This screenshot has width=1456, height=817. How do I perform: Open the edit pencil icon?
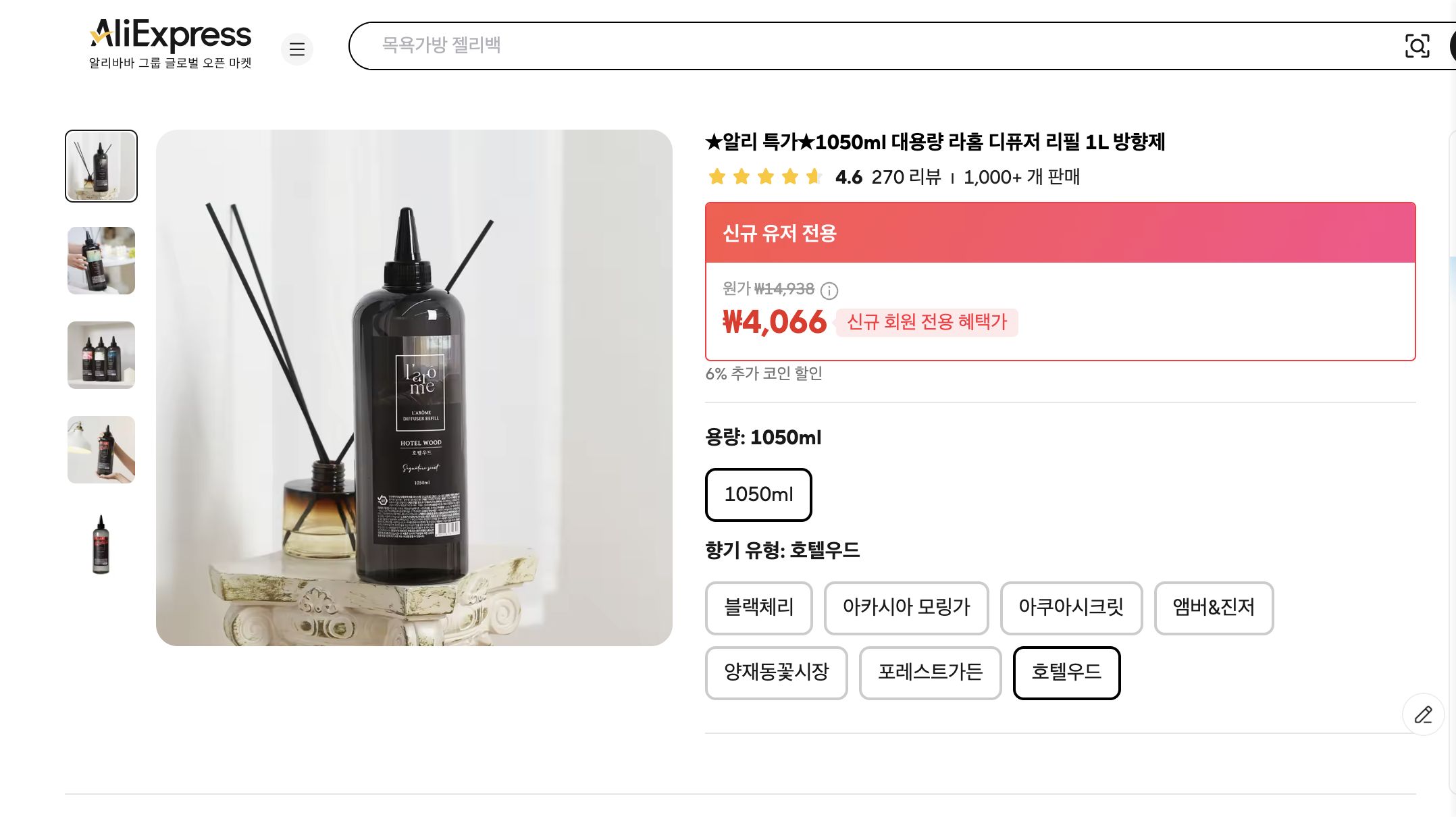pyautogui.click(x=1423, y=714)
